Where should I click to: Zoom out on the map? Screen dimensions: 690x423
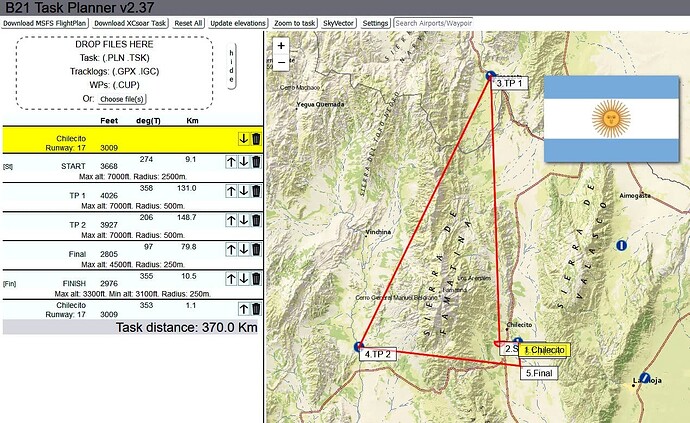click(281, 62)
